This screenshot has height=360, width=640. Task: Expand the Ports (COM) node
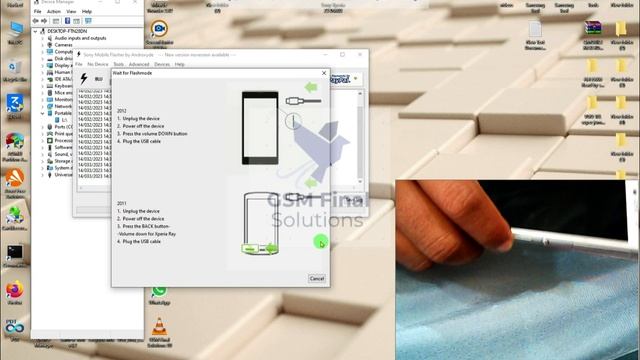pos(42,127)
